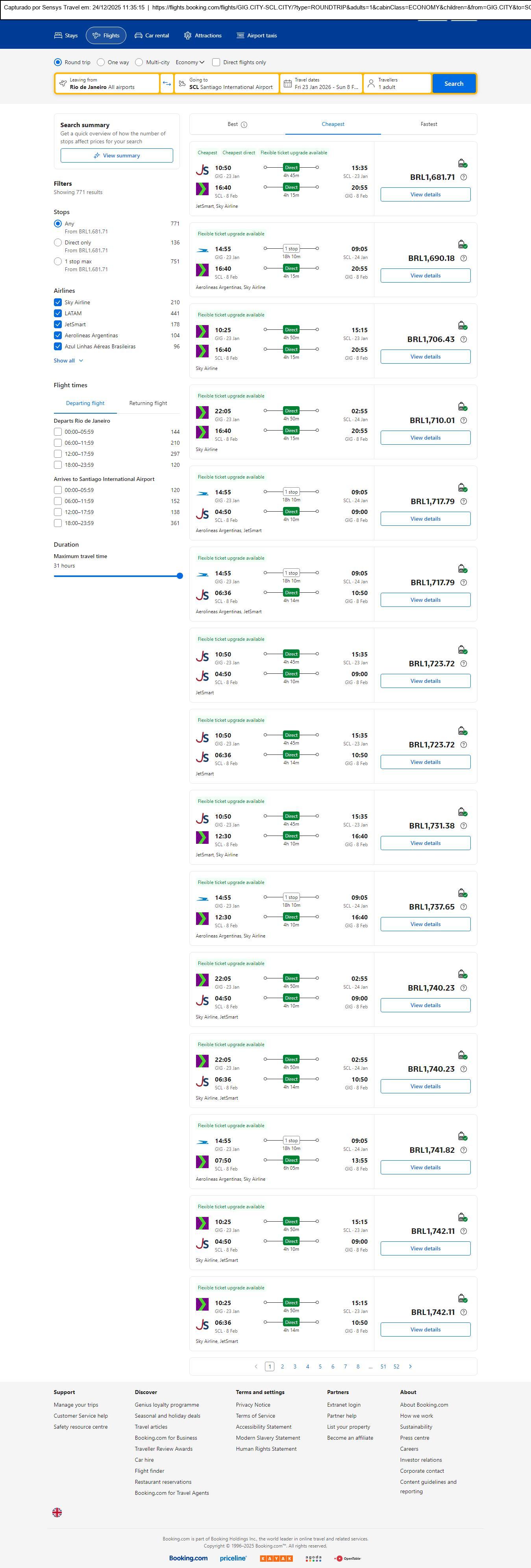Click the calendar icon in Travel dates field
This screenshot has height=1568, width=531.
287,83
